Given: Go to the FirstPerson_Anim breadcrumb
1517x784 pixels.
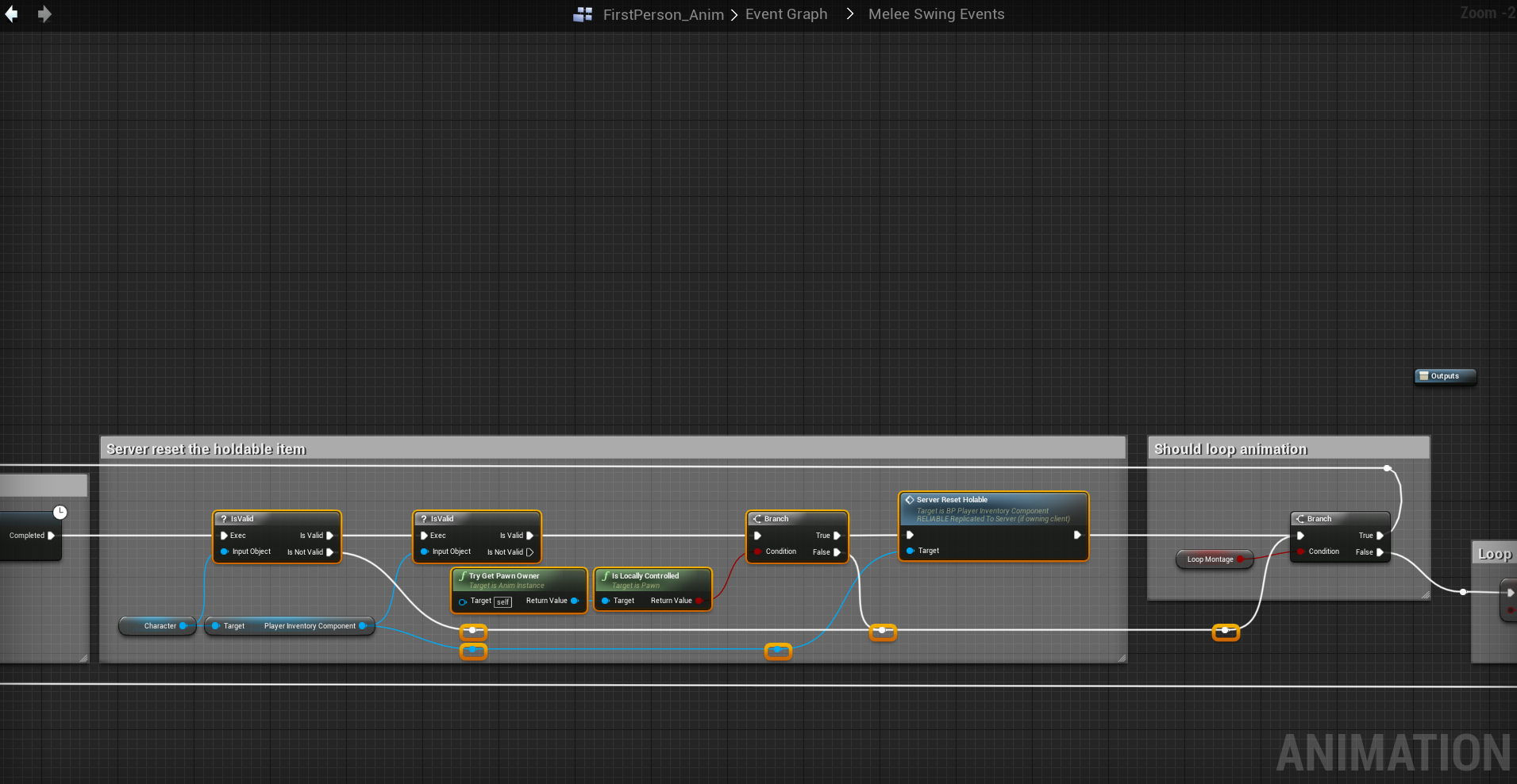Looking at the screenshot, I should [x=663, y=14].
